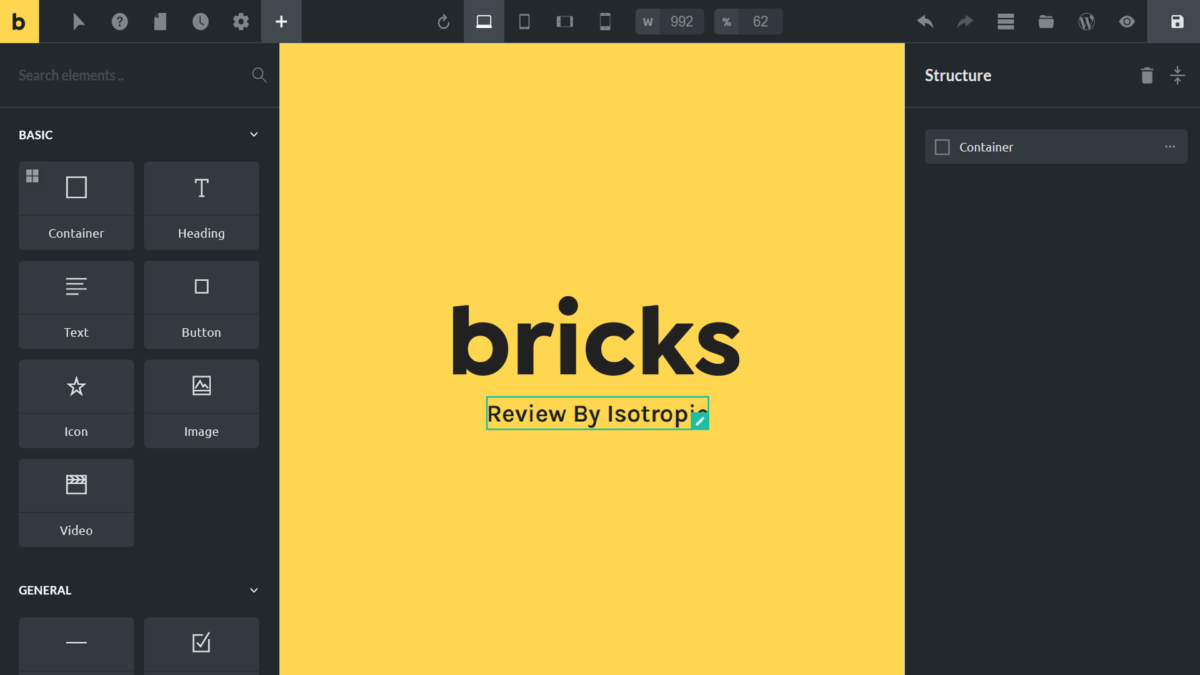This screenshot has width=1200, height=675.
Task: Switch to tablet viewport mode
Action: pyautogui.click(x=524, y=21)
